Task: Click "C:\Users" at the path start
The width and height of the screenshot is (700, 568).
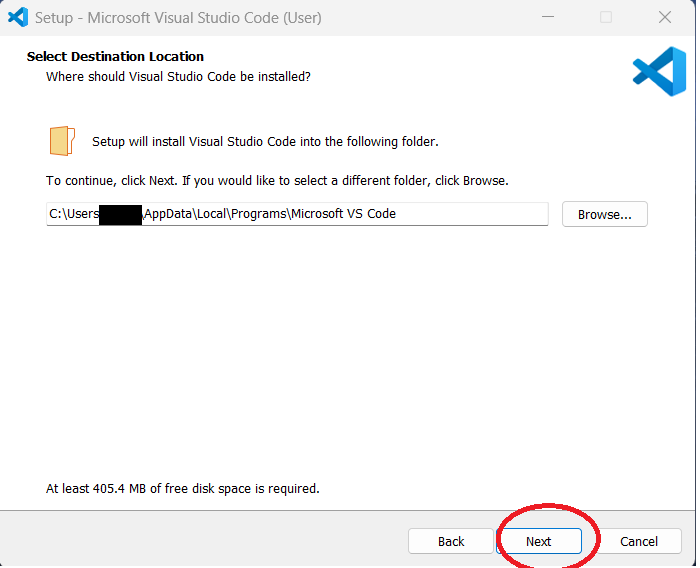Action: pos(73,214)
